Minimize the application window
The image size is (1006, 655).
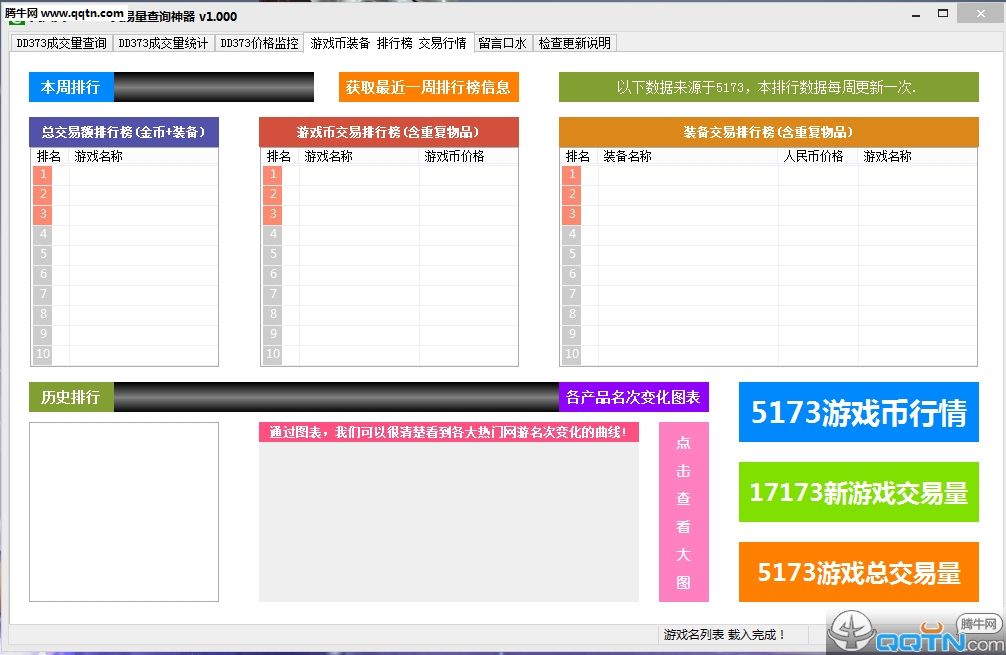916,14
